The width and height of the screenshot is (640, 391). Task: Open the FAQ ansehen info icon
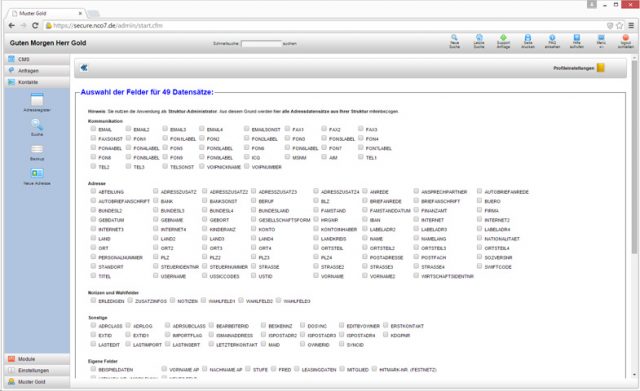pos(552,38)
